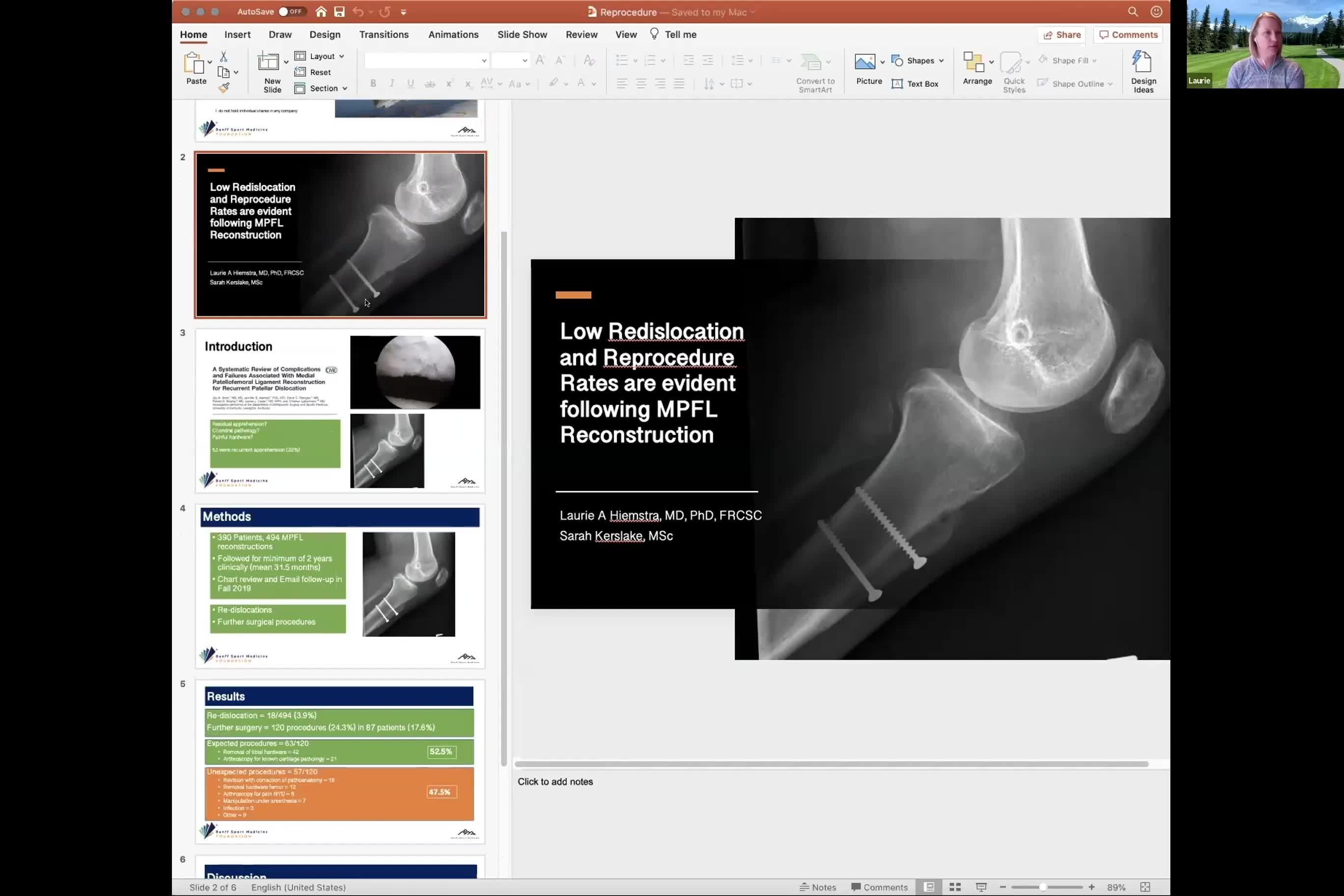Click the Home icon in title bar
1344x896 pixels.
coord(321,11)
